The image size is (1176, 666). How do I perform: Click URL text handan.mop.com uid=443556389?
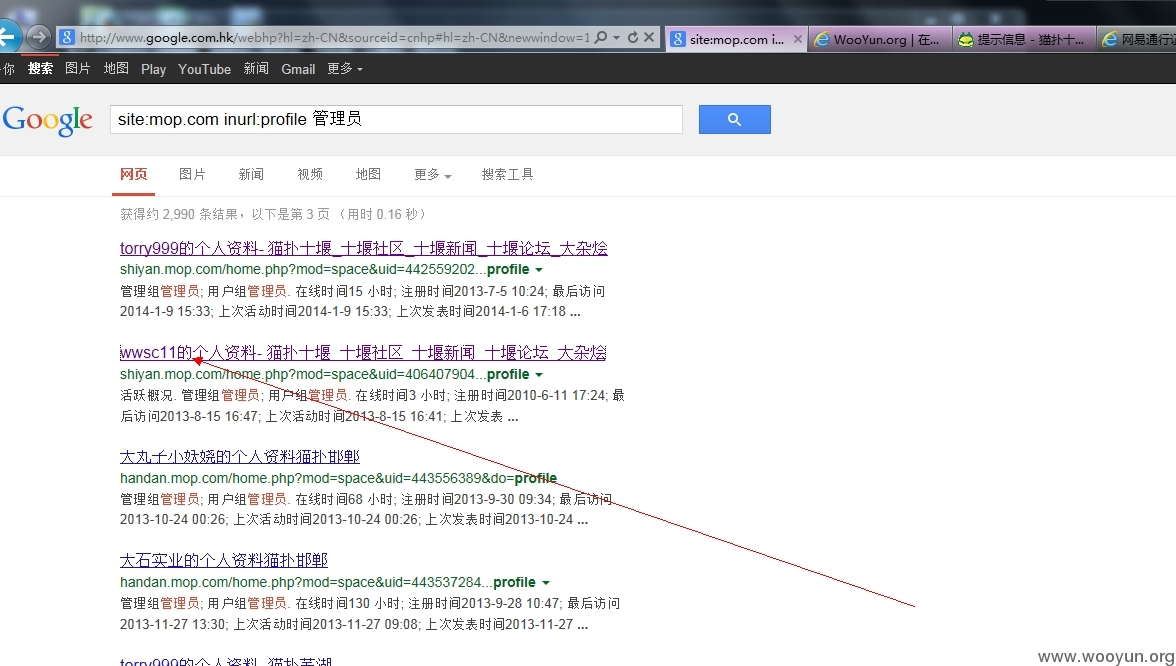338,478
